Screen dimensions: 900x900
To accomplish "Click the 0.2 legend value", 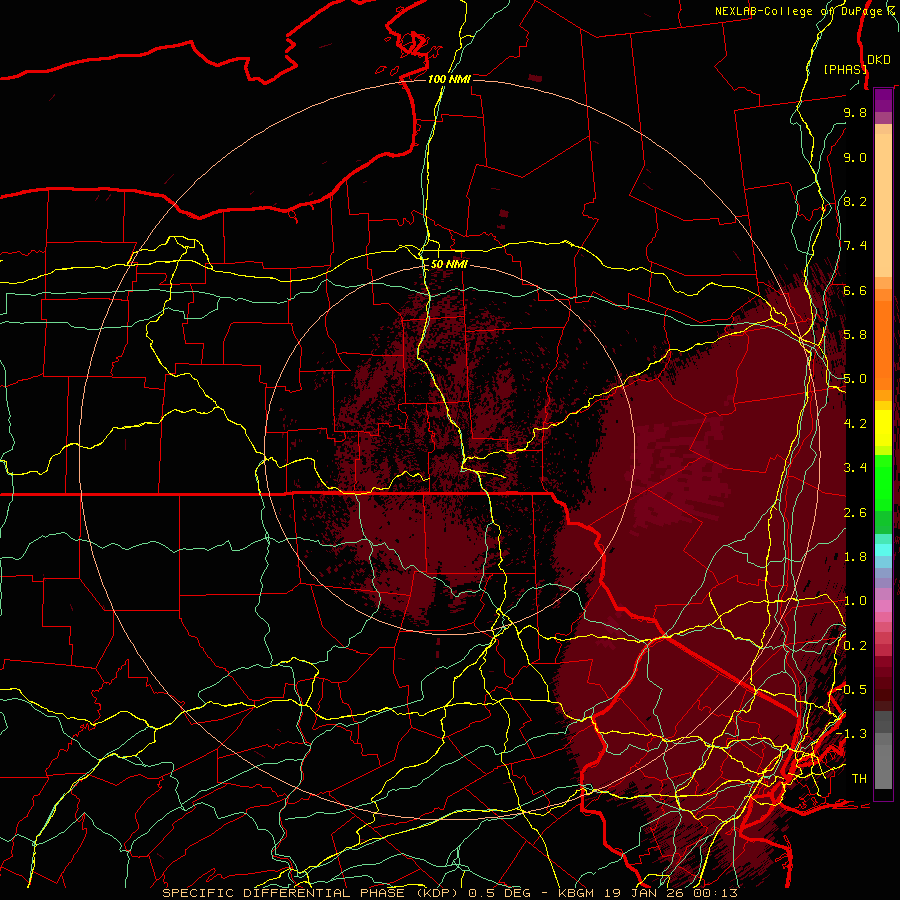I will [x=855, y=646].
